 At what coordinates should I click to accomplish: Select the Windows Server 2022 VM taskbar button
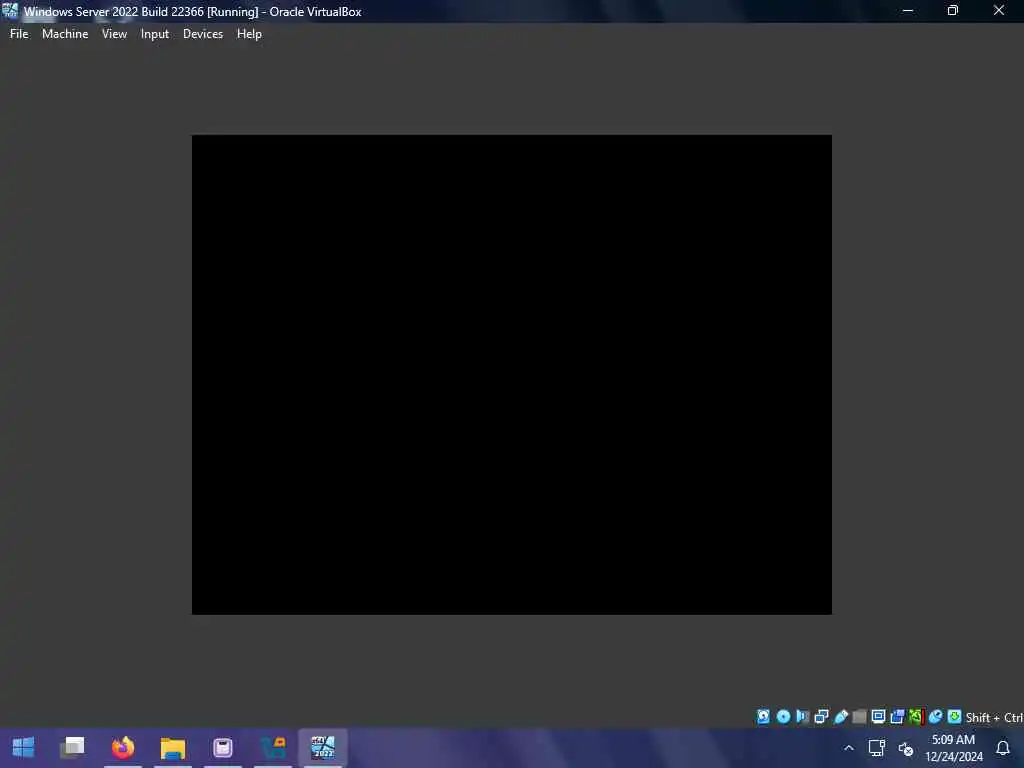323,747
